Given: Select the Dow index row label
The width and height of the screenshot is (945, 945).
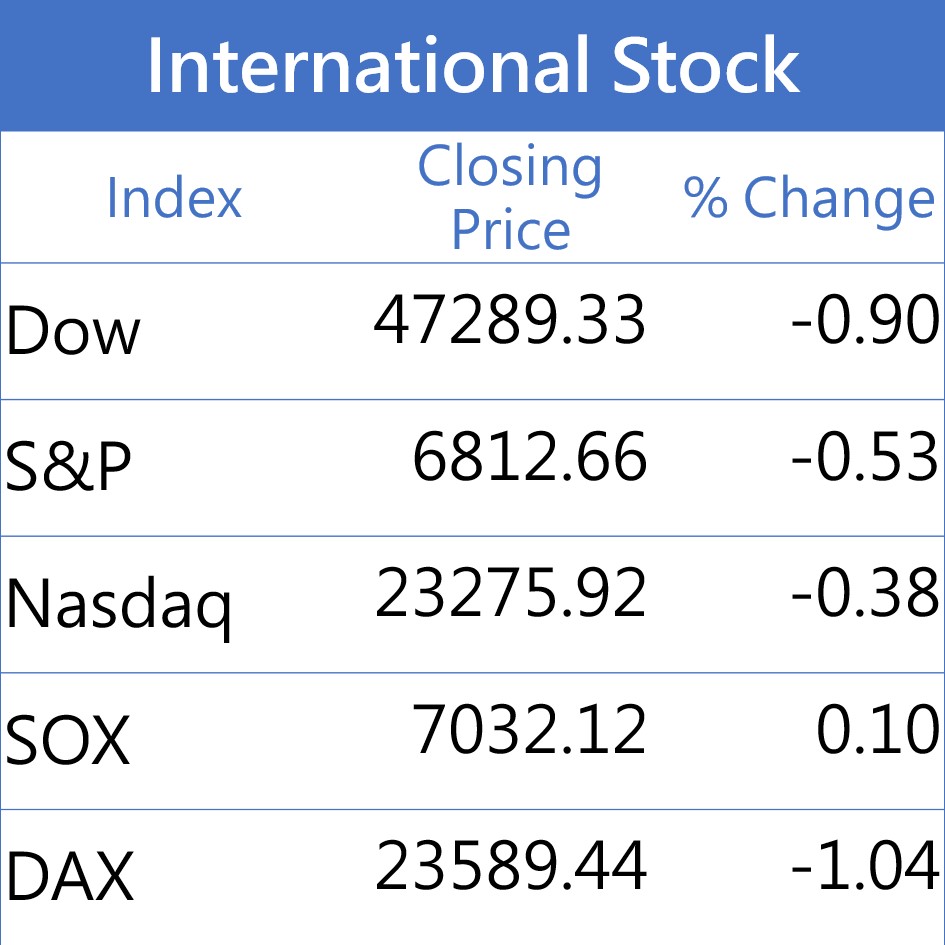Looking at the screenshot, I should point(73,332).
